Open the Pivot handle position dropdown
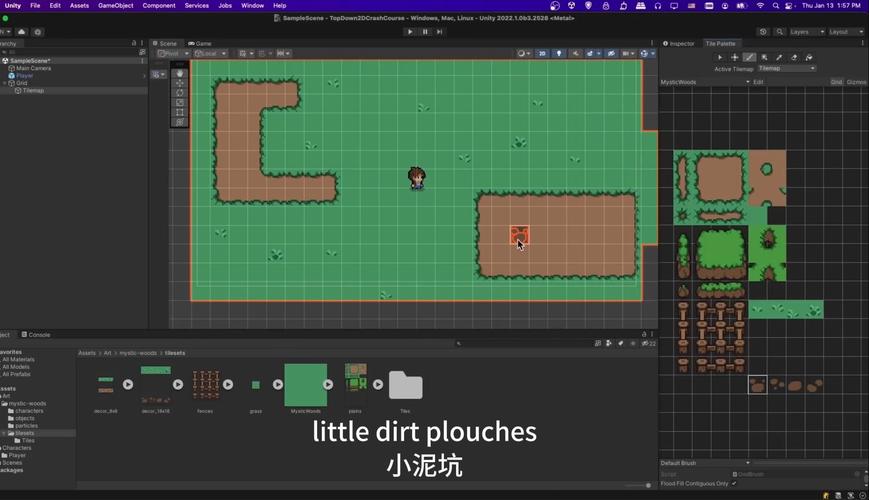This screenshot has width=869, height=500. click(173, 53)
